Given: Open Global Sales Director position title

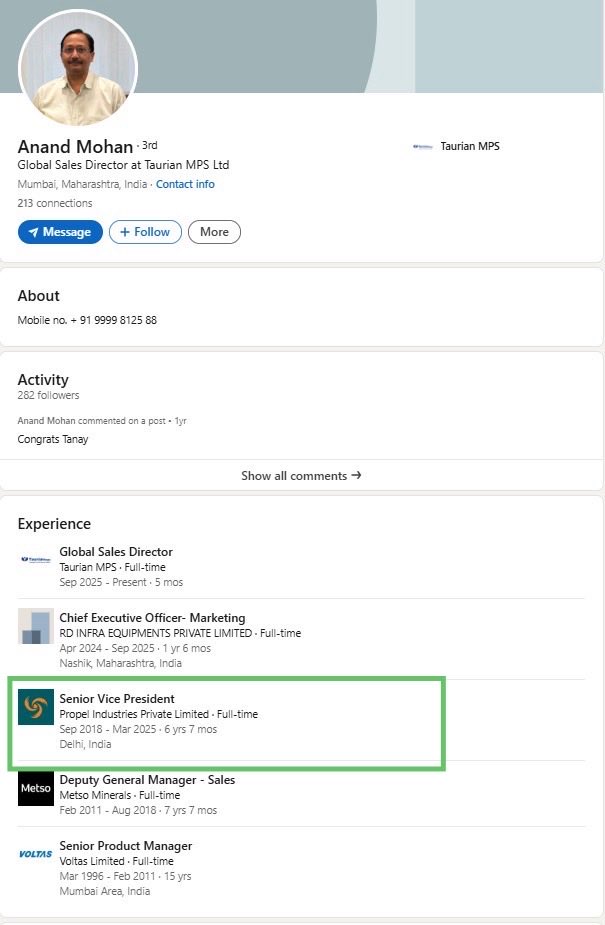Looking at the screenshot, I should [116, 552].
